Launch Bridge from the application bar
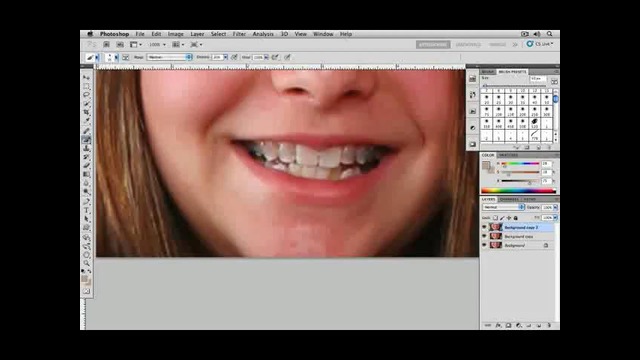 [107, 44]
